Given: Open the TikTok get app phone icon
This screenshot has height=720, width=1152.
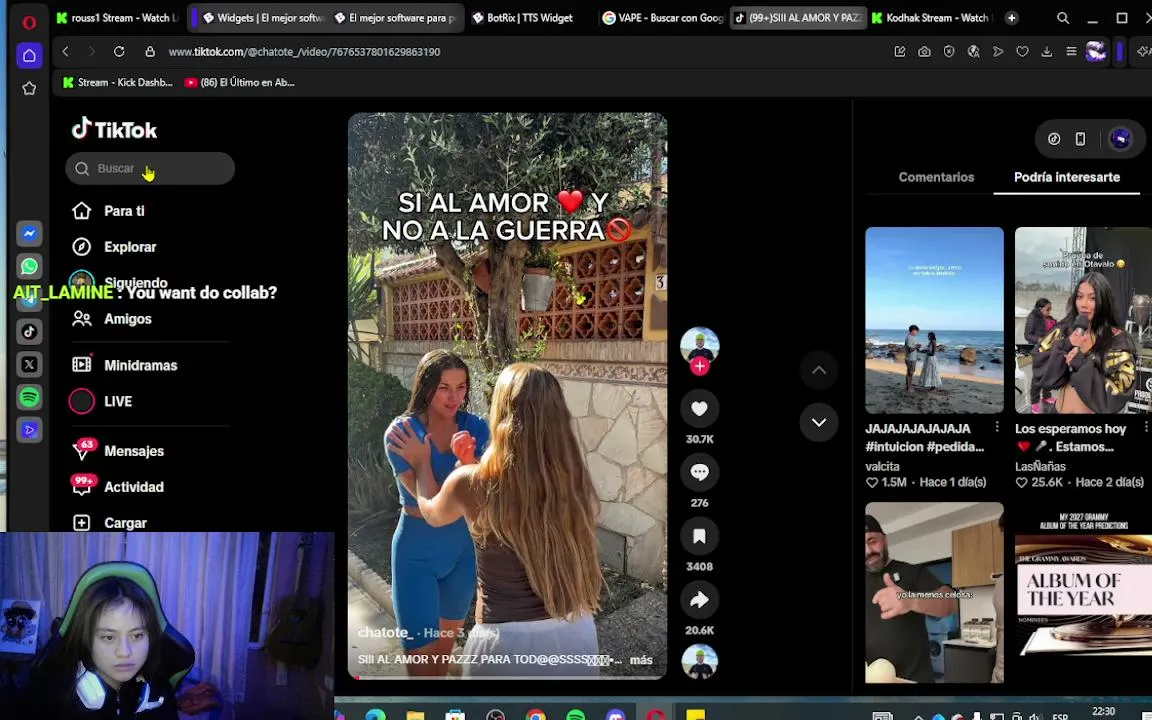Looking at the screenshot, I should pyautogui.click(x=1080, y=139).
